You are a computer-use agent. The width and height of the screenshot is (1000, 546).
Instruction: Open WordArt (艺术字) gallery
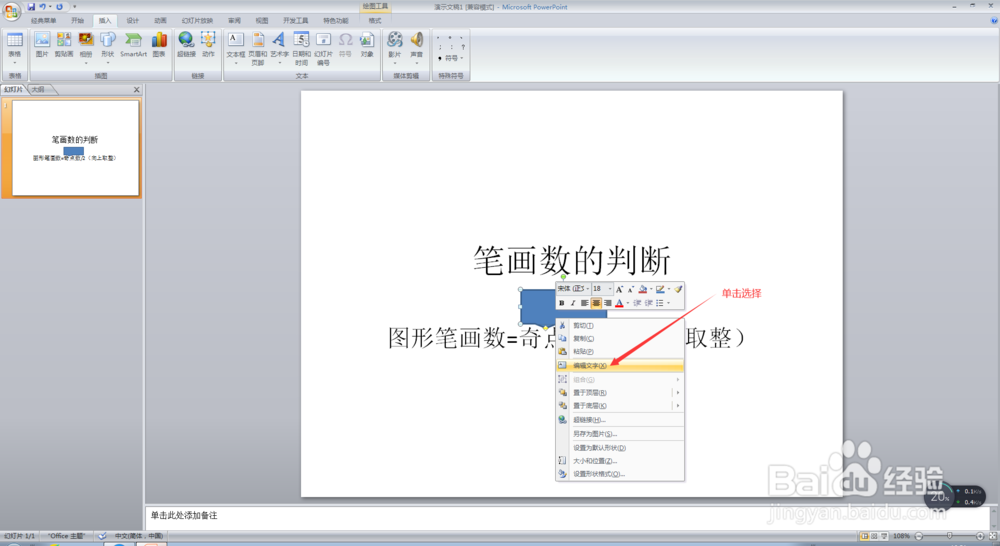(279, 48)
